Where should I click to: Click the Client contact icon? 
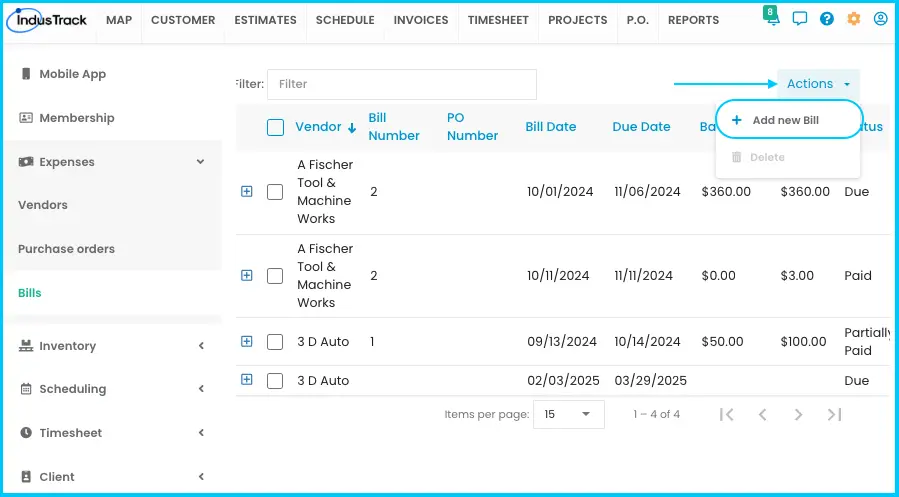click(x=26, y=476)
